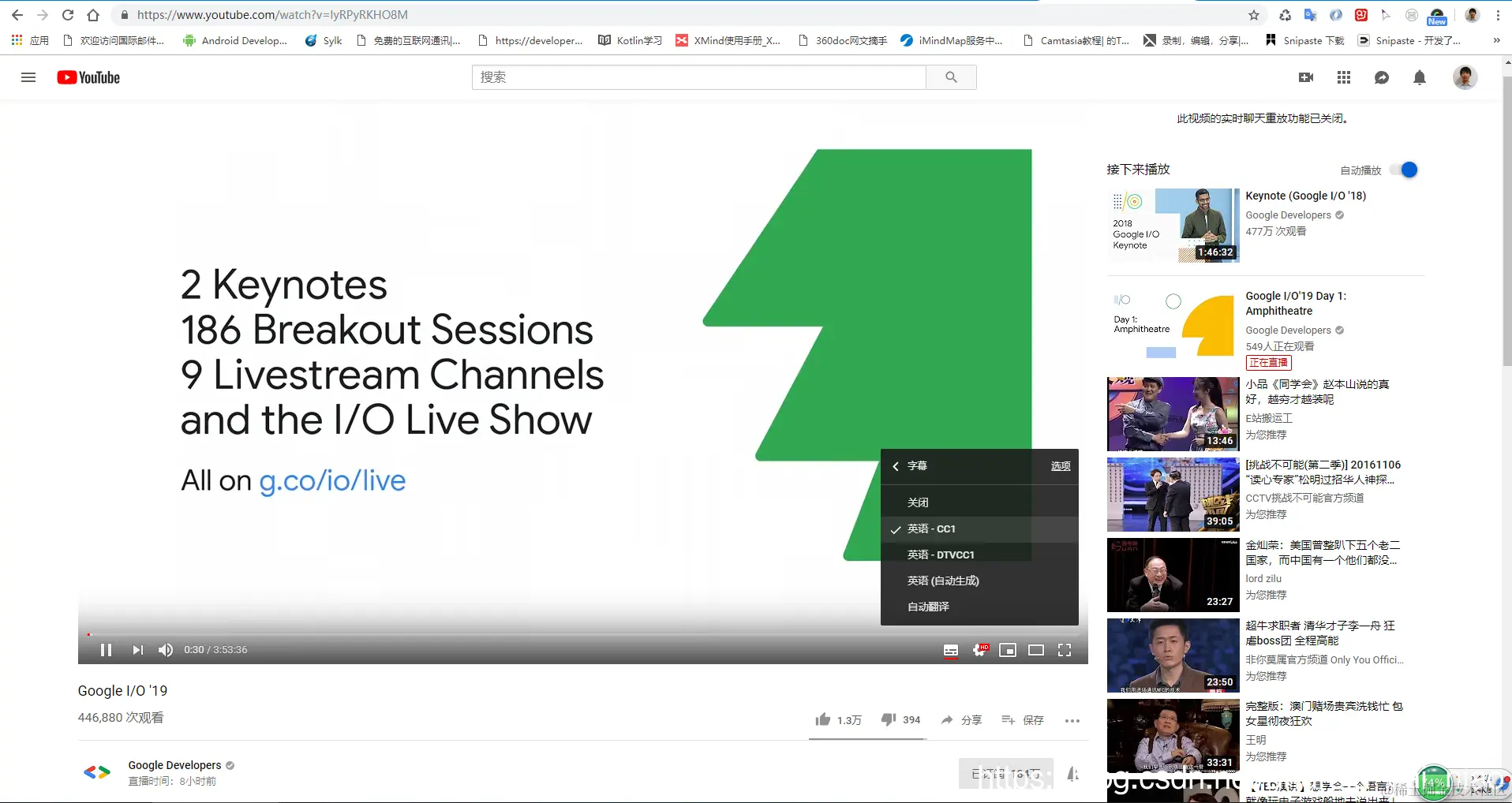This screenshot has width=1512, height=803.
Task: Click the video progress bar
Action: click(583, 634)
